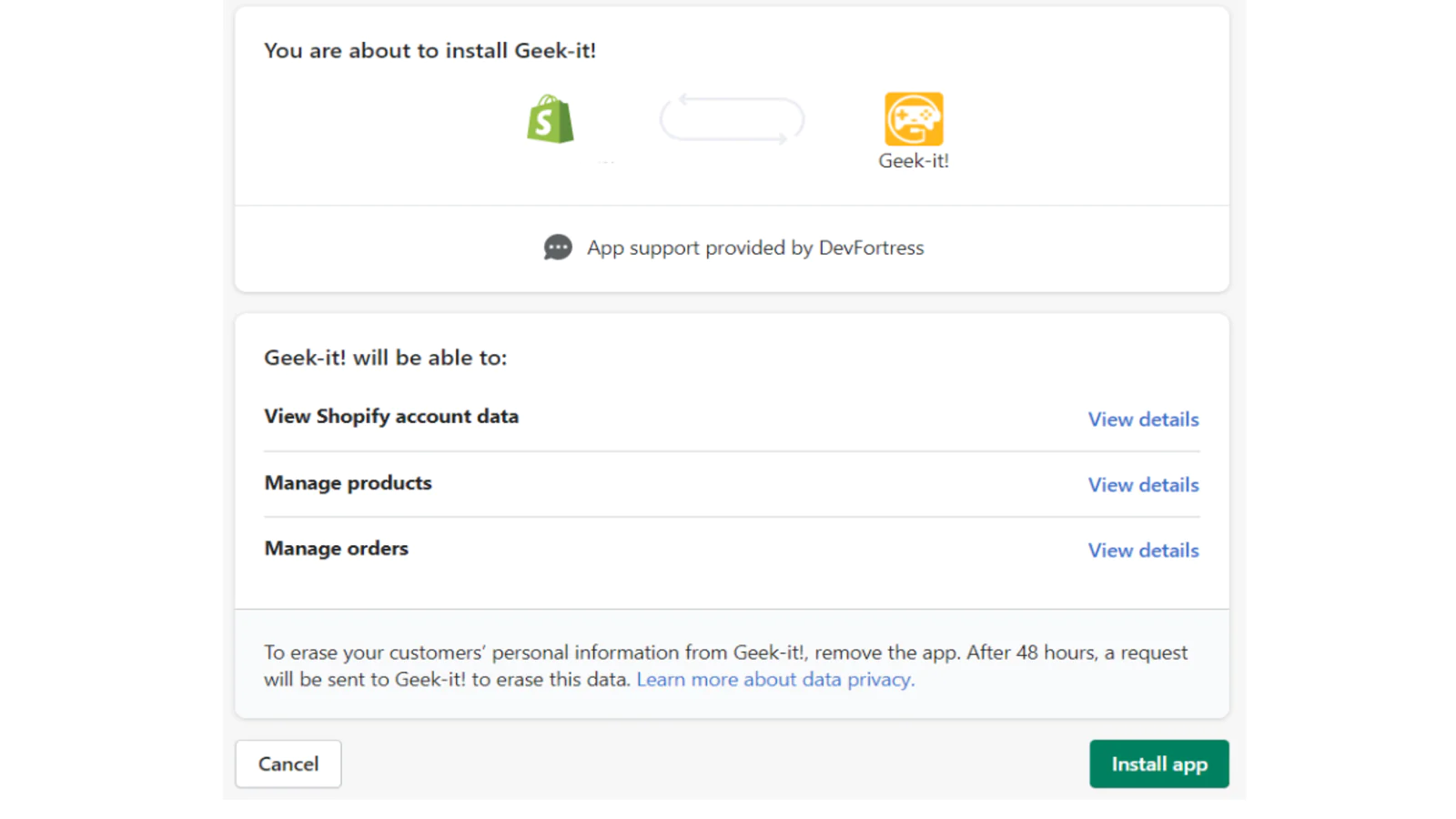The image size is (1456, 819).
Task: Click the sync arrows connection icon
Action: pos(732,119)
